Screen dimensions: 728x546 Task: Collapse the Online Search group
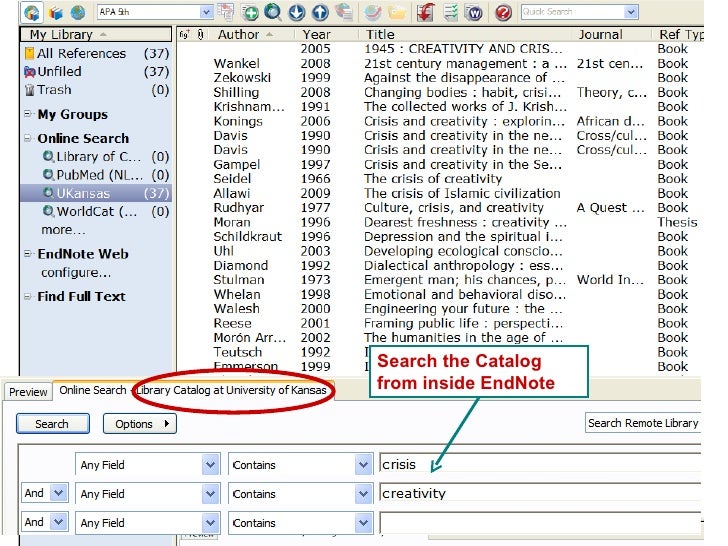pyautogui.click(x=27, y=139)
